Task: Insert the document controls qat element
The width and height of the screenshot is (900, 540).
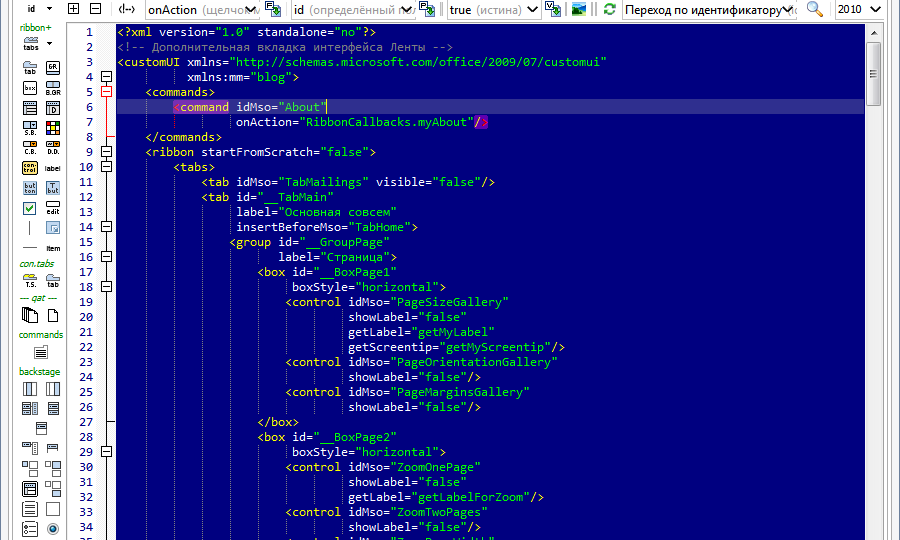Action: [53, 315]
